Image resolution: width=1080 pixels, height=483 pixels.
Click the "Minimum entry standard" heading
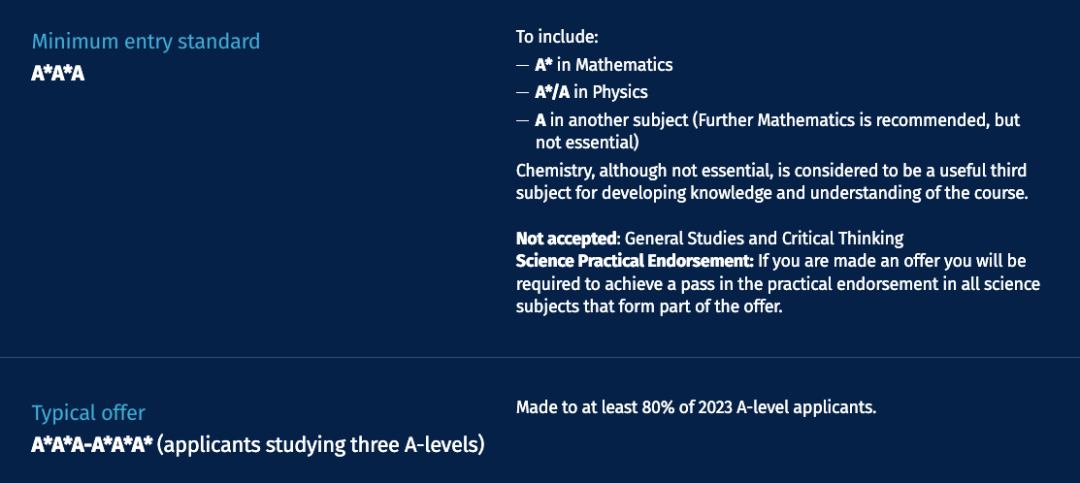point(146,41)
